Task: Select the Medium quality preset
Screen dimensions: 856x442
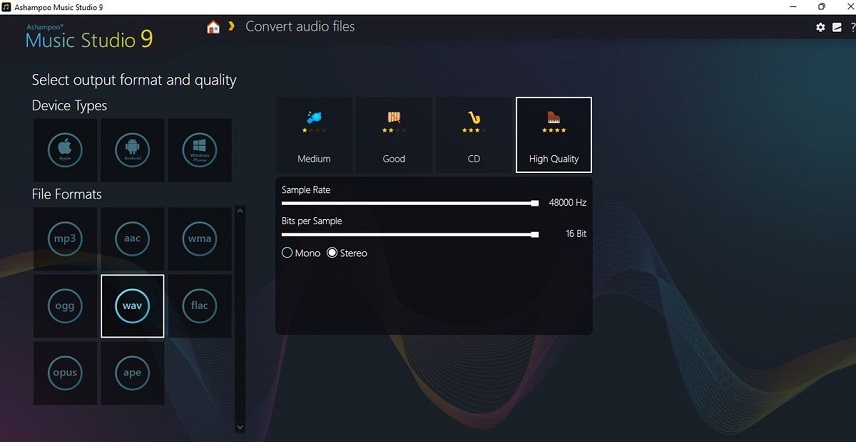Action: [x=314, y=135]
